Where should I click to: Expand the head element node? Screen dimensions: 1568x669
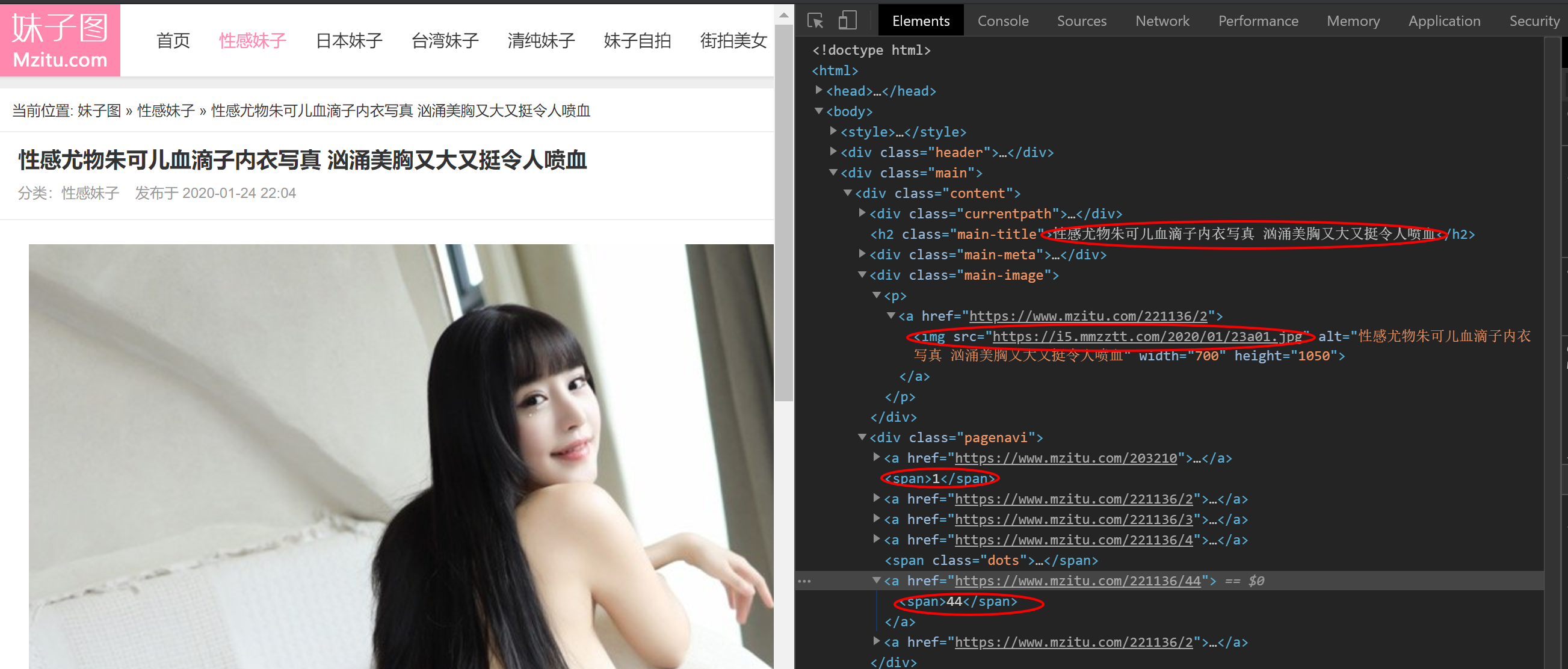click(820, 92)
